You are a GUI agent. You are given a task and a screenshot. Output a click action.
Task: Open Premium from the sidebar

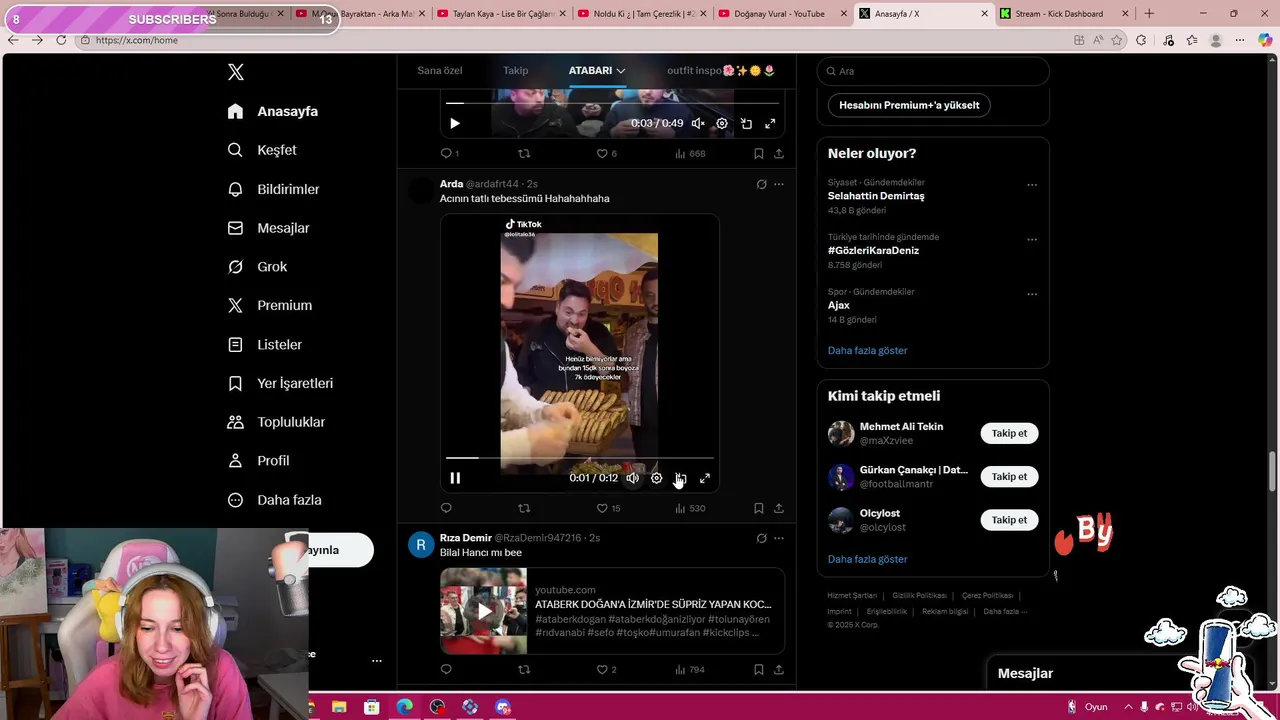pyautogui.click(x=270, y=305)
